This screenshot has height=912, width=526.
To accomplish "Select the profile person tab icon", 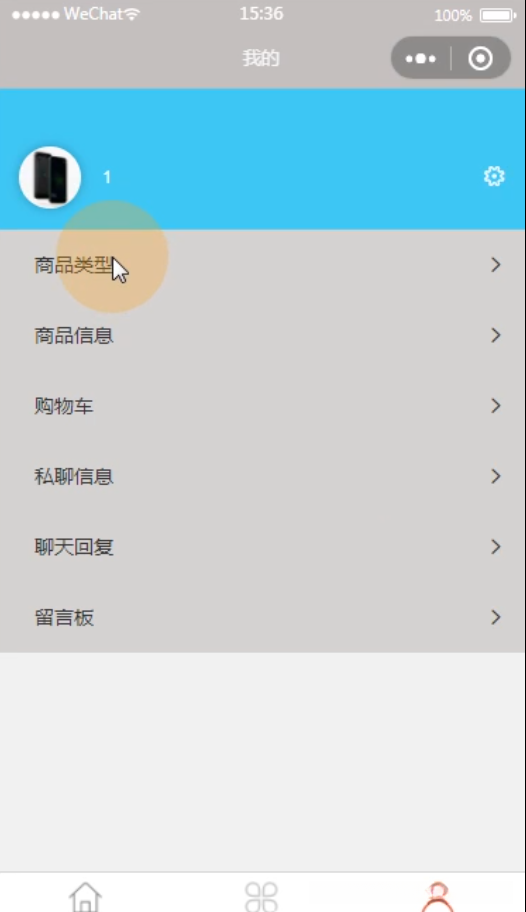I will coord(438,896).
